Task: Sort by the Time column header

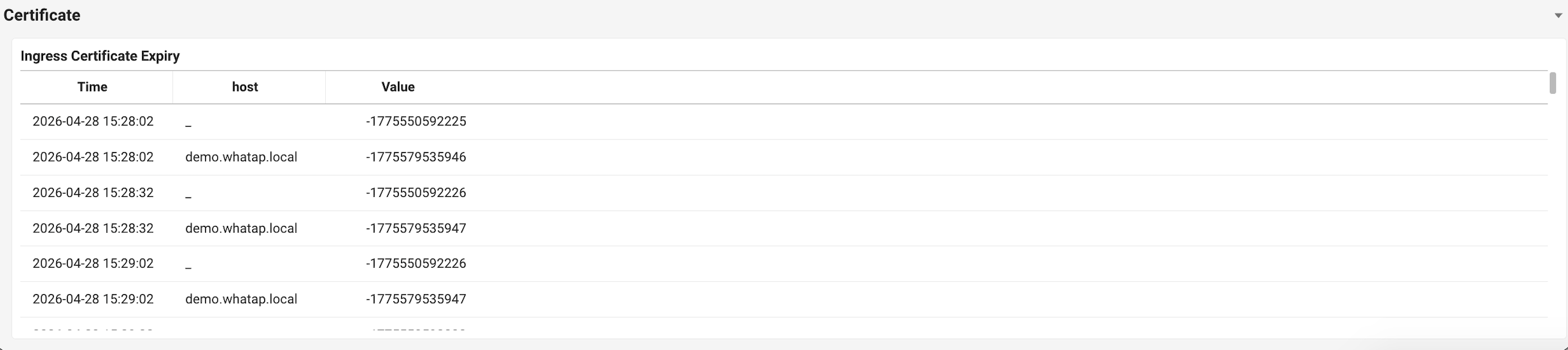Action: pyautogui.click(x=93, y=87)
